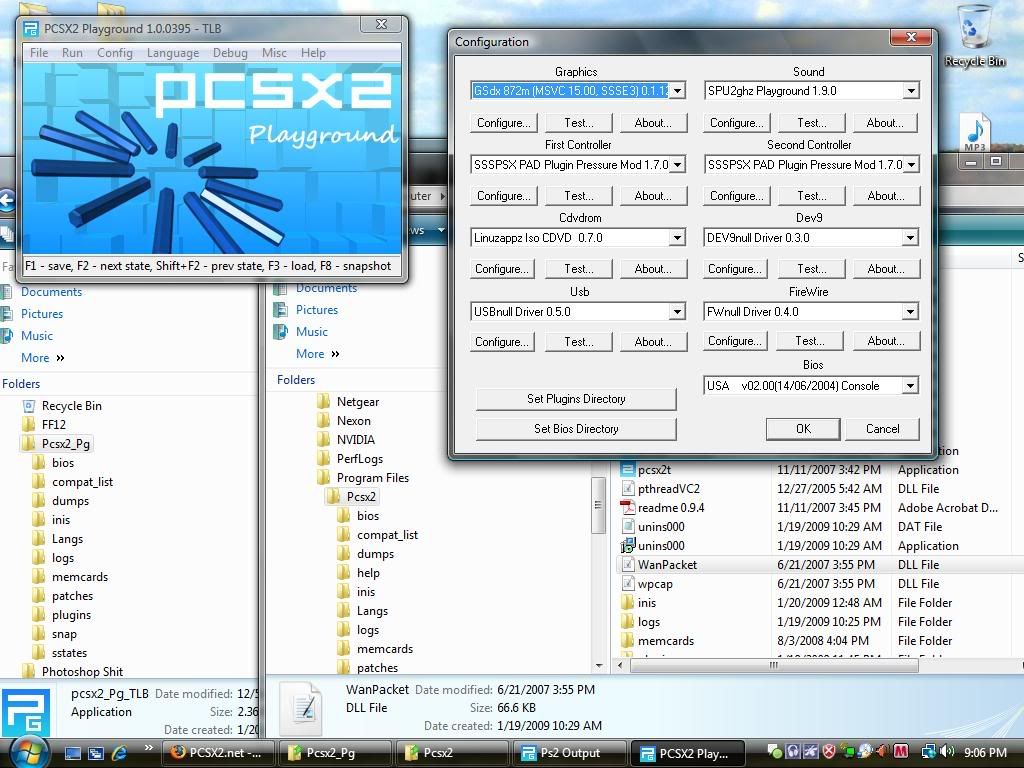Open the Debug menu in PCSX2

230,53
